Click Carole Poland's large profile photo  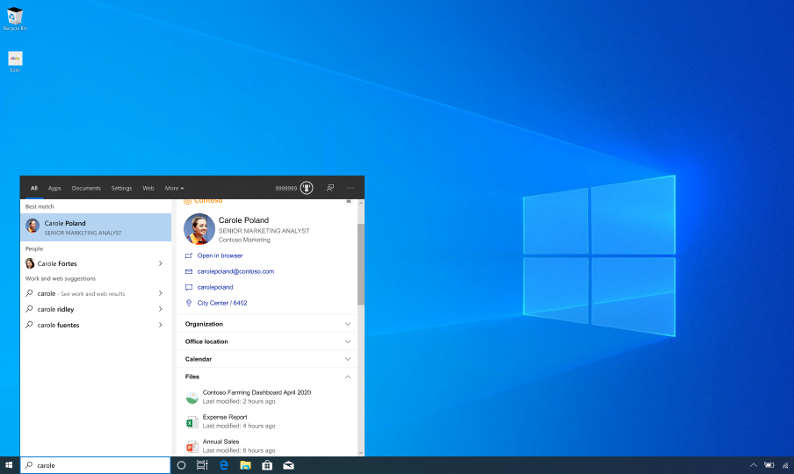pyautogui.click(x=199, y=229)
